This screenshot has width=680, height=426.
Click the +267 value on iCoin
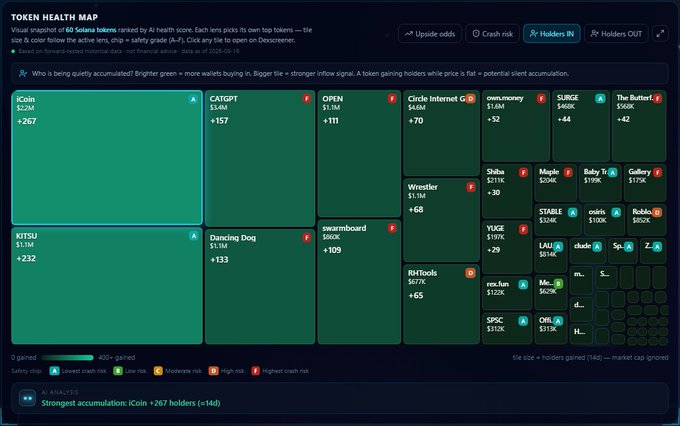click(x=26, y=121)
